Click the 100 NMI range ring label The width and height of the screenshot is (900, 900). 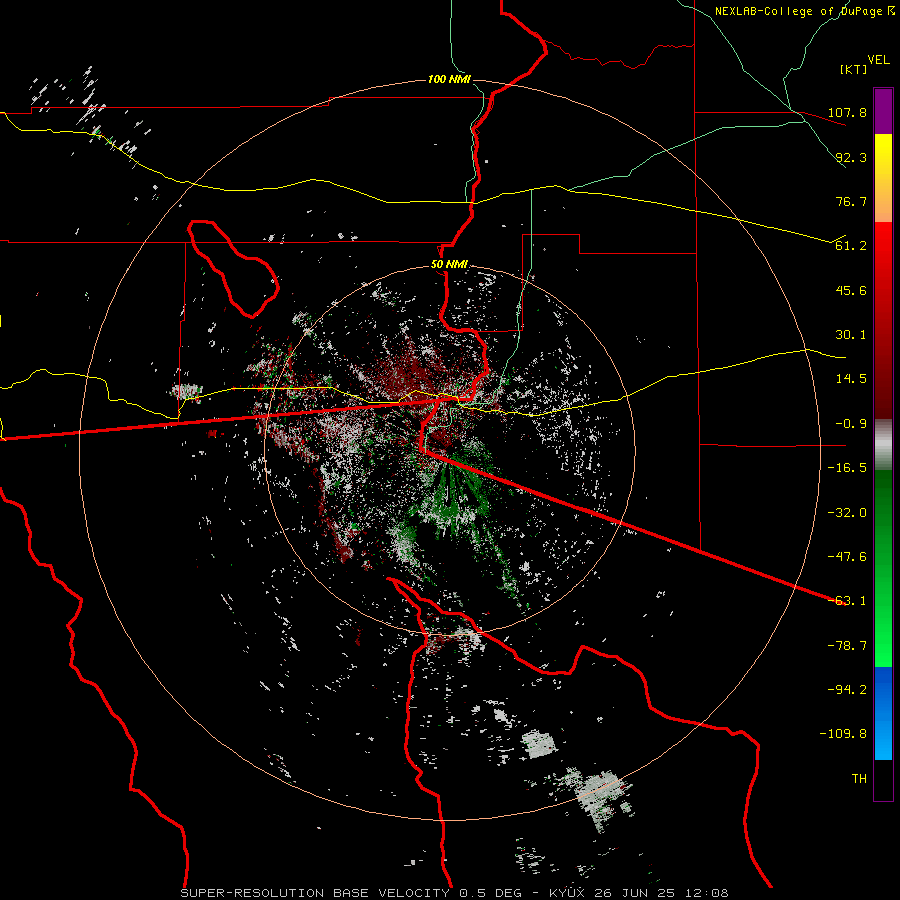click(x=449, y=79)
